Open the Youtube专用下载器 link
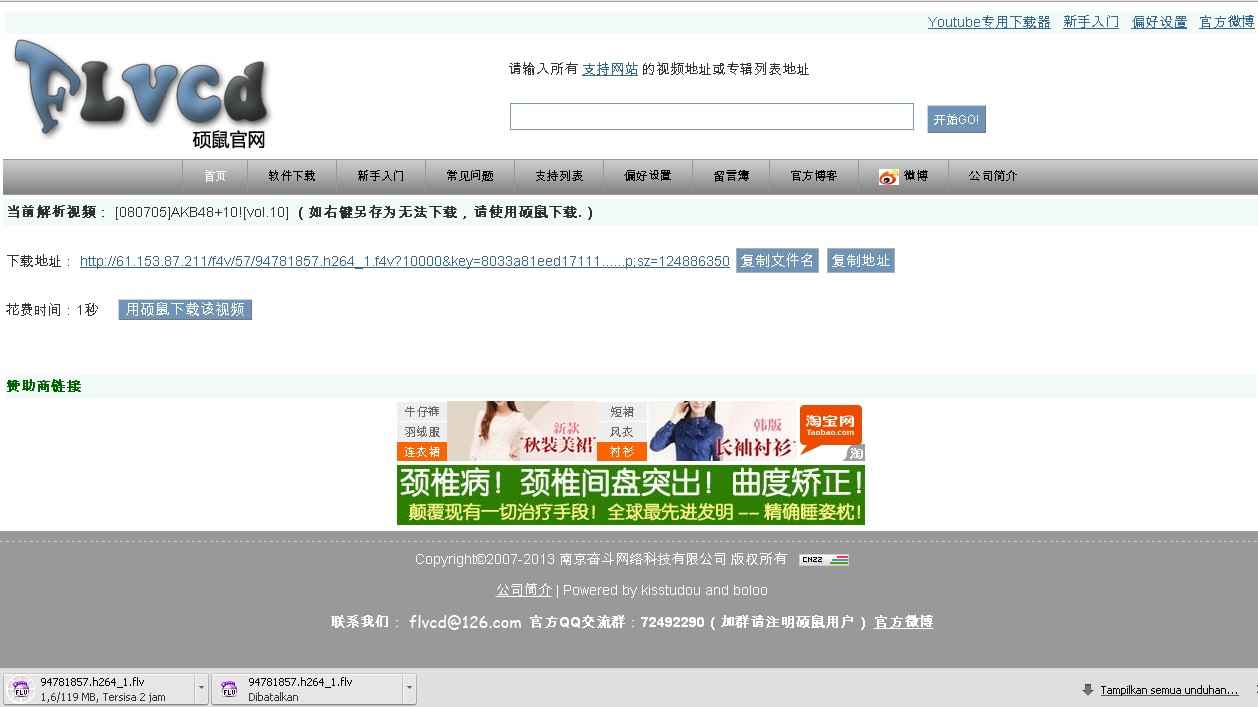The height and width of the screenshot is (707, 1258). (988, 21)
